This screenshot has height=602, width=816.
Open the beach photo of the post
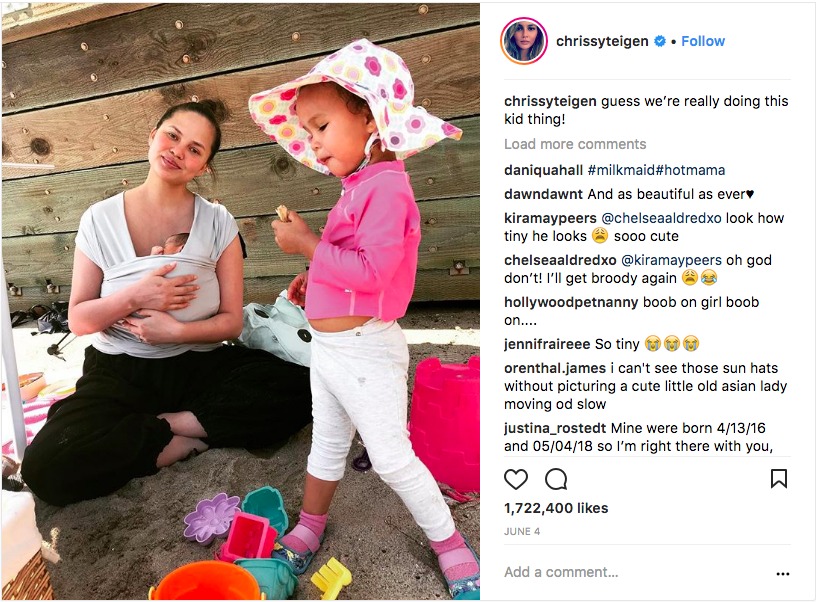click(x=240, y=301)
